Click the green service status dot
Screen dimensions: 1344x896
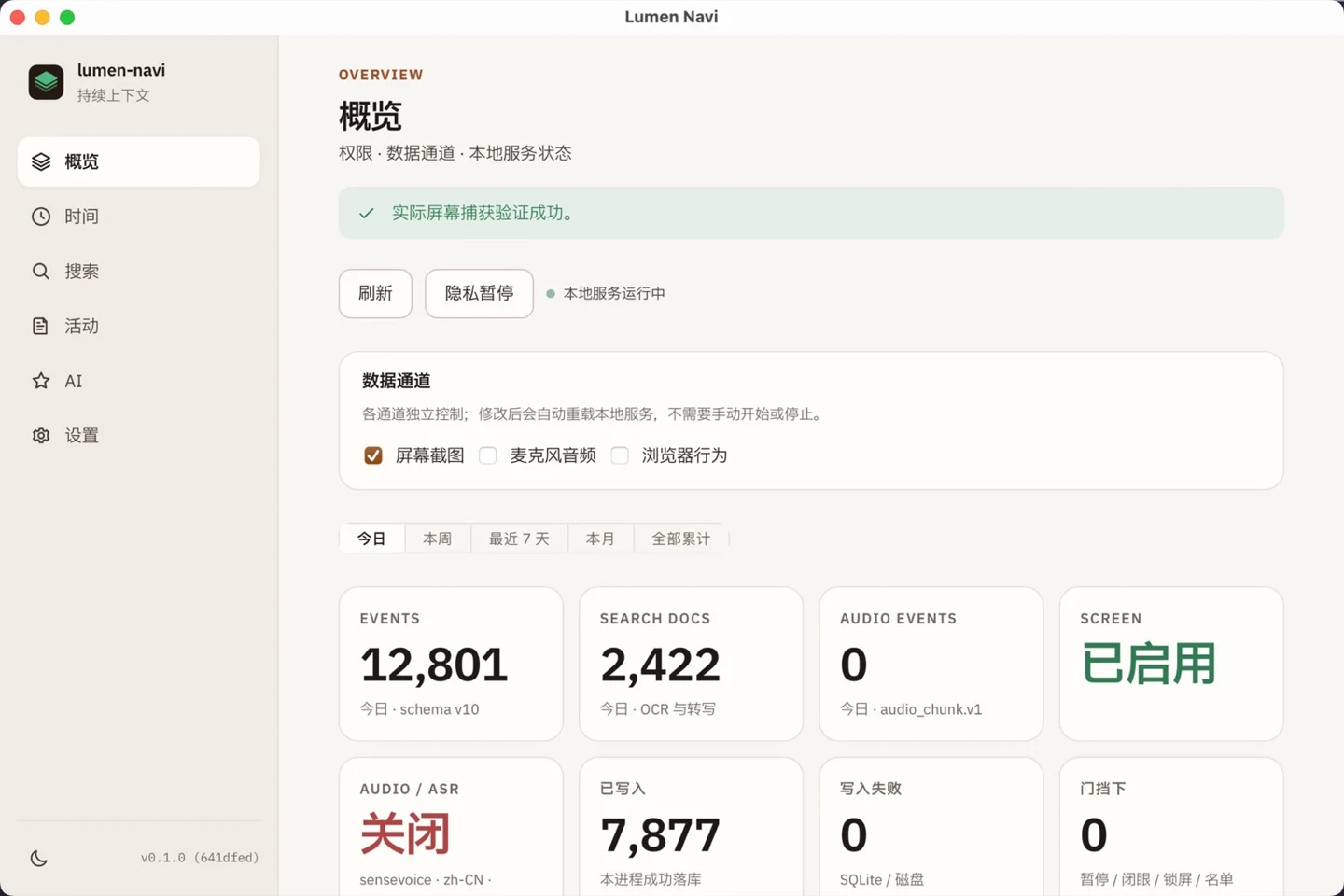[551, 293]
